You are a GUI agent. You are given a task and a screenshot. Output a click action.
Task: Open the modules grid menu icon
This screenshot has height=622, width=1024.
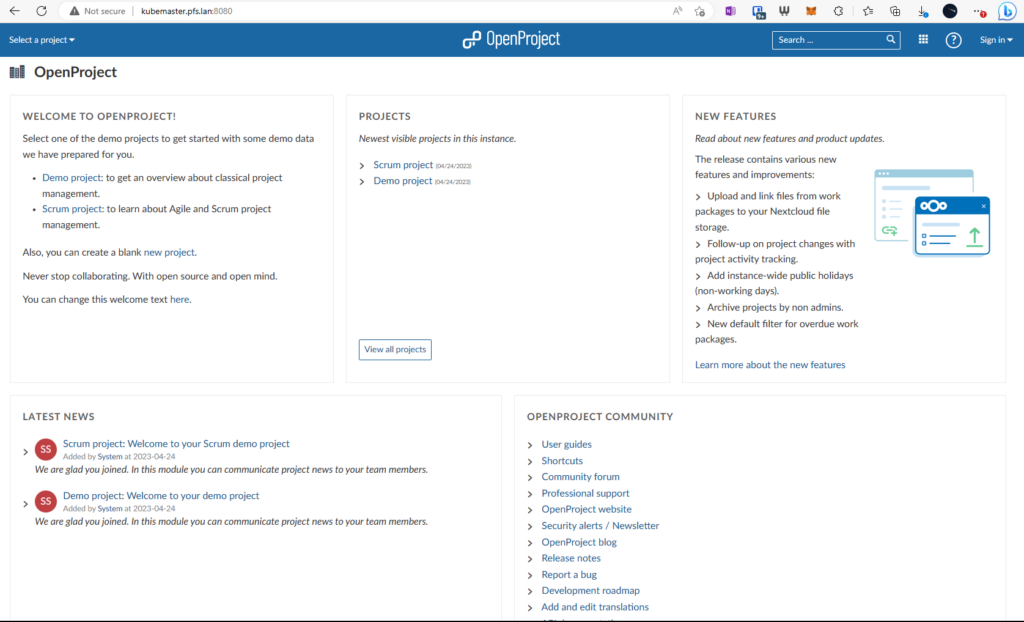[923, 40]
